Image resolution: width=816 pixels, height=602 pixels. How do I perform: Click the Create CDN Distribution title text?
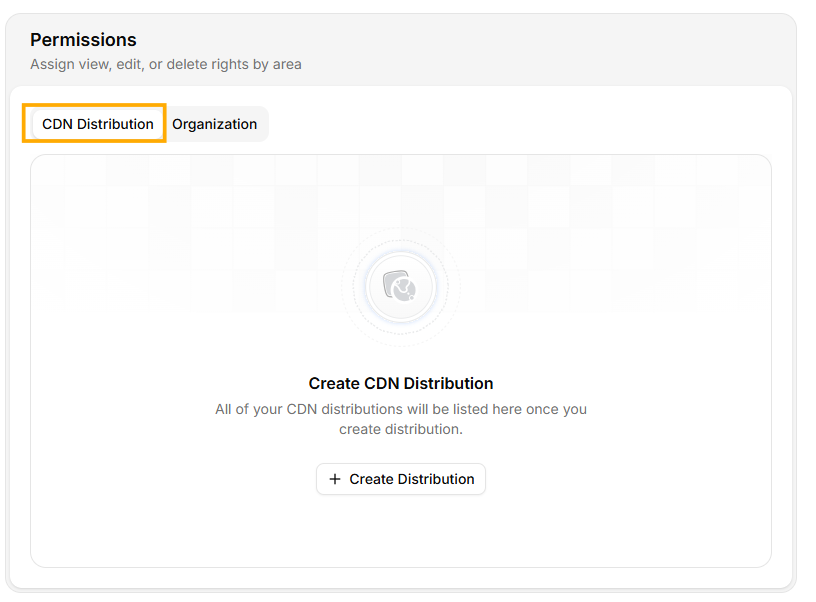[401, 383]
